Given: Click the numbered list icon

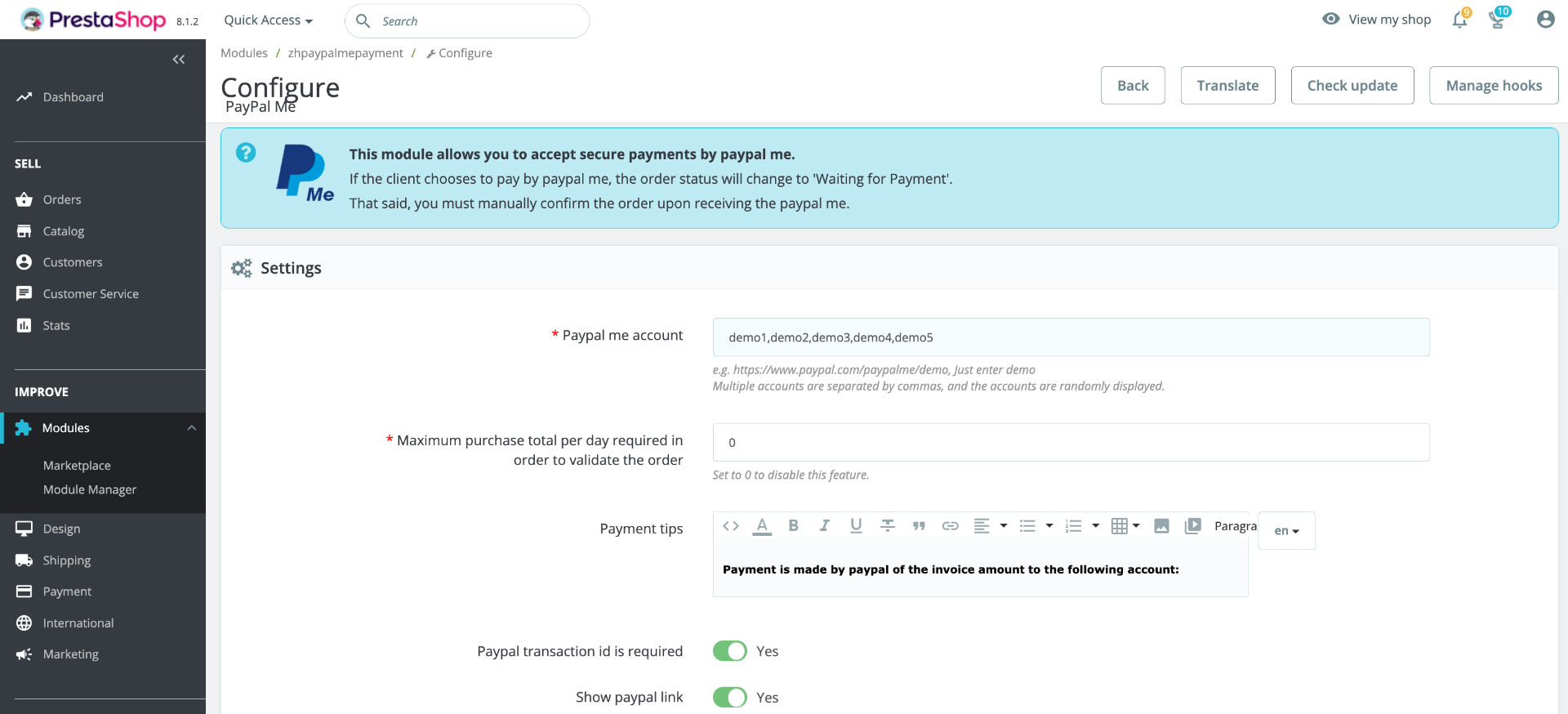Looking at the screenshot, I should point(1073,526).
